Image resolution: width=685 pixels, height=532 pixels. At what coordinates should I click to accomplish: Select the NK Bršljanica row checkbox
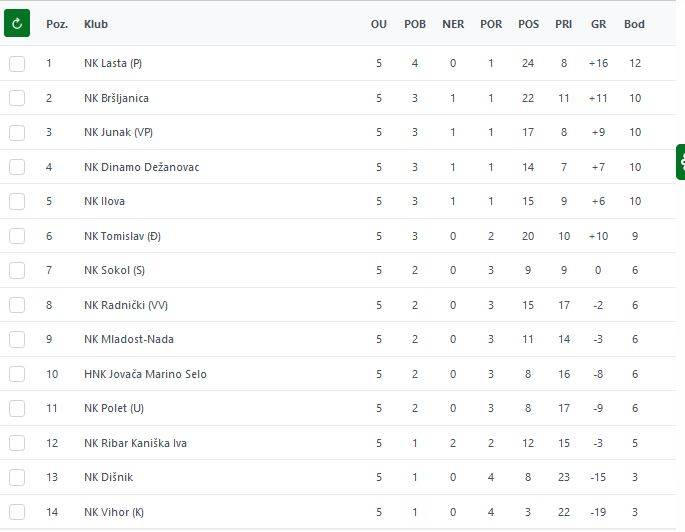coord(17,98)
